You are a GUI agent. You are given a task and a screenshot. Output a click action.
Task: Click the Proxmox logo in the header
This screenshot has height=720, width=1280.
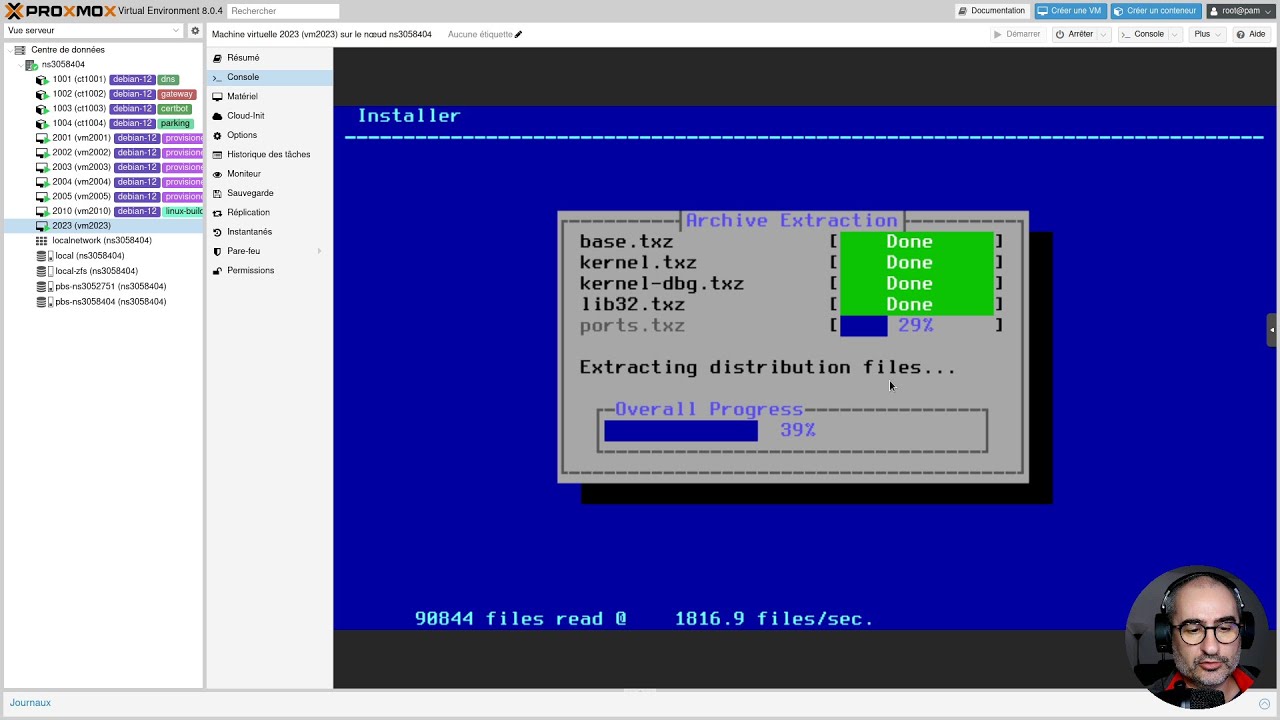click(x=60, y=10)
